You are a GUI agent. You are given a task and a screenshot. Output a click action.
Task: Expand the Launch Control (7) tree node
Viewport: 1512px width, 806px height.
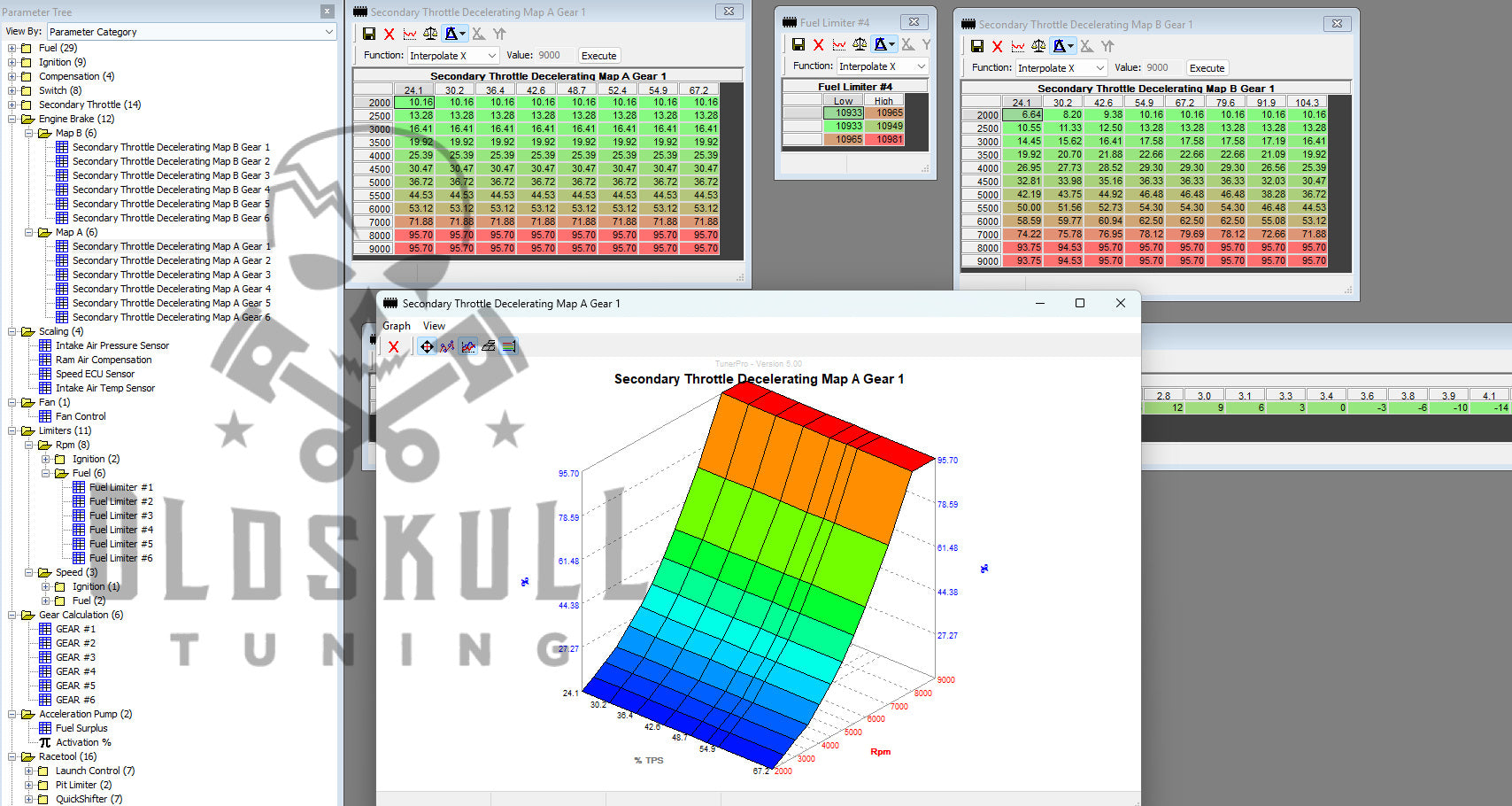point(29,771)
